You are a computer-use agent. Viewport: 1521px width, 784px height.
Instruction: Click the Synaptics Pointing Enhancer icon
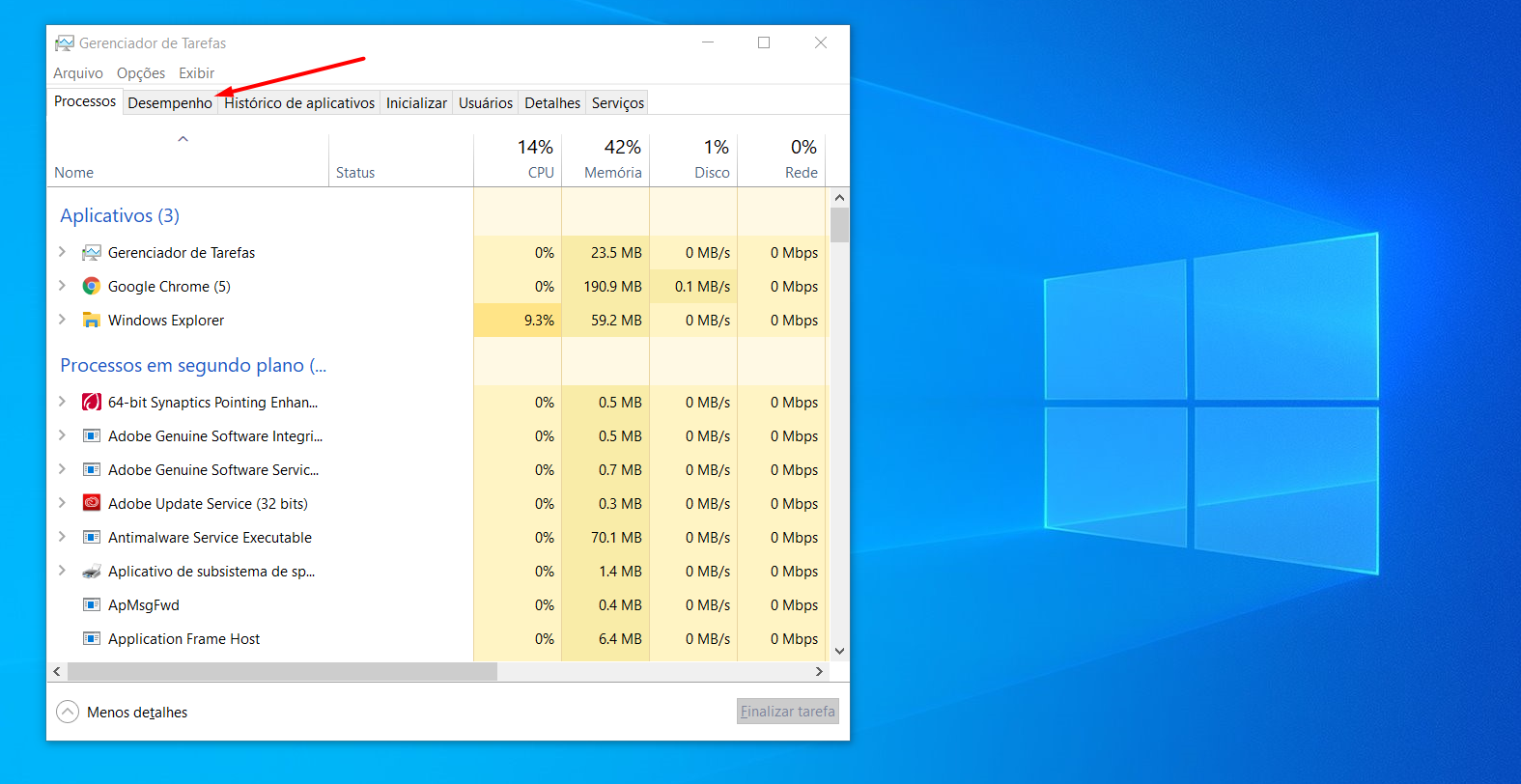click(x=92, y=403)
